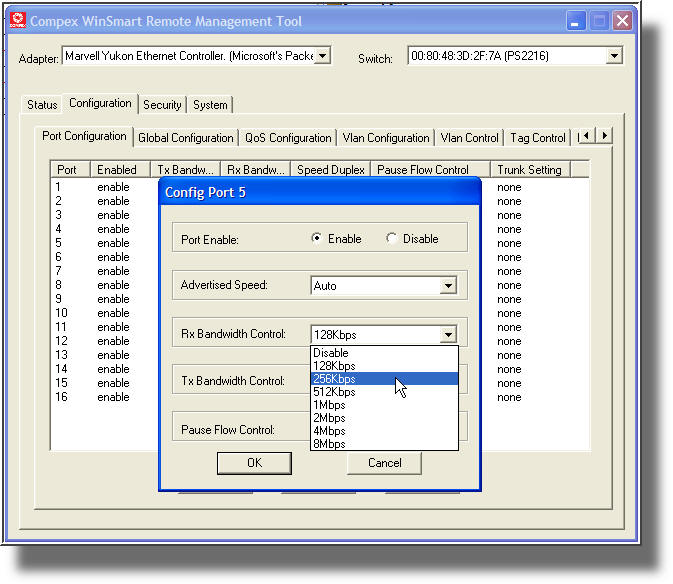The width and height of the screenshot is (673, 584).
Task: Open the System tab
Action: [210, 105]
